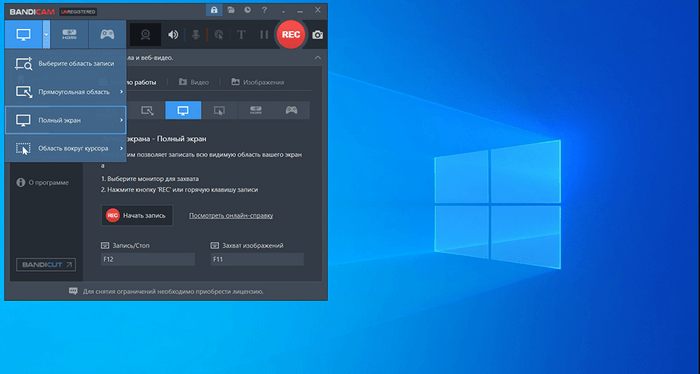This screenshot has width=700, height=374.
Task: Collapse the info banner with the chevron
Action: 317,58
